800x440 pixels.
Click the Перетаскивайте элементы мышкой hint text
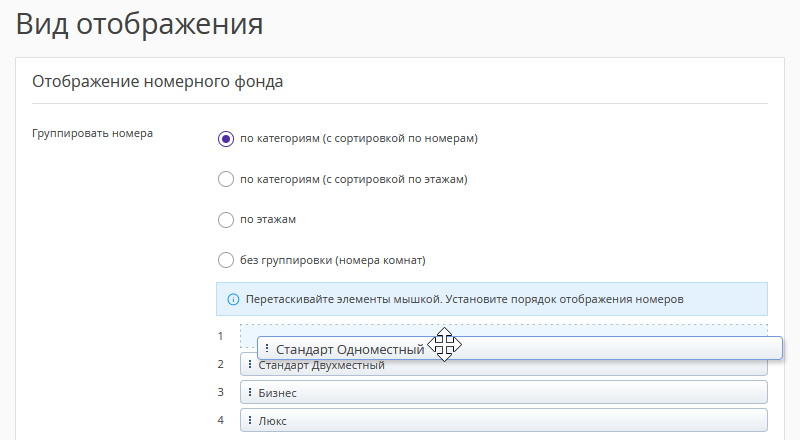pos(464,299)
